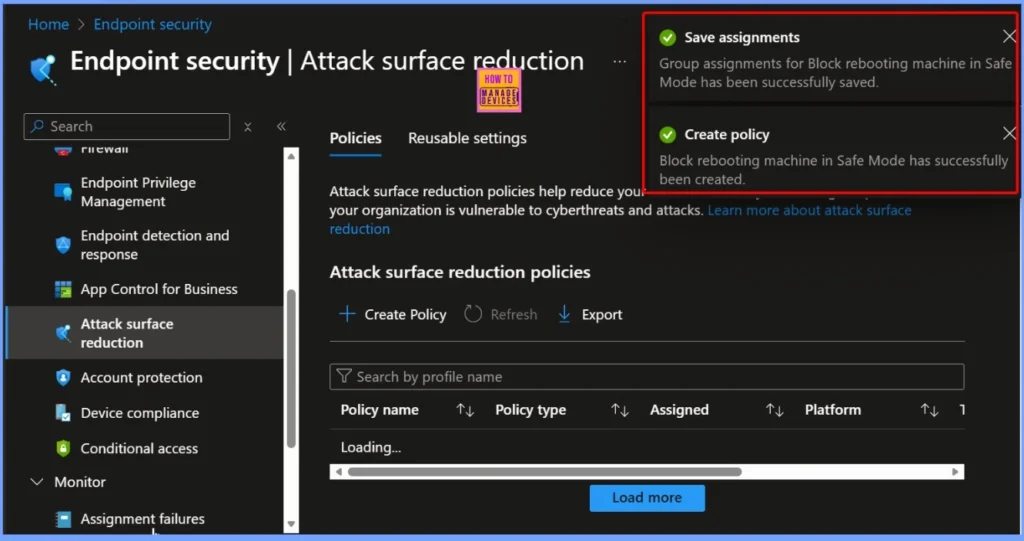Clear the sidebar search with the X icon
Viewport: 1024px width, 541px height.
click(248, 127)
